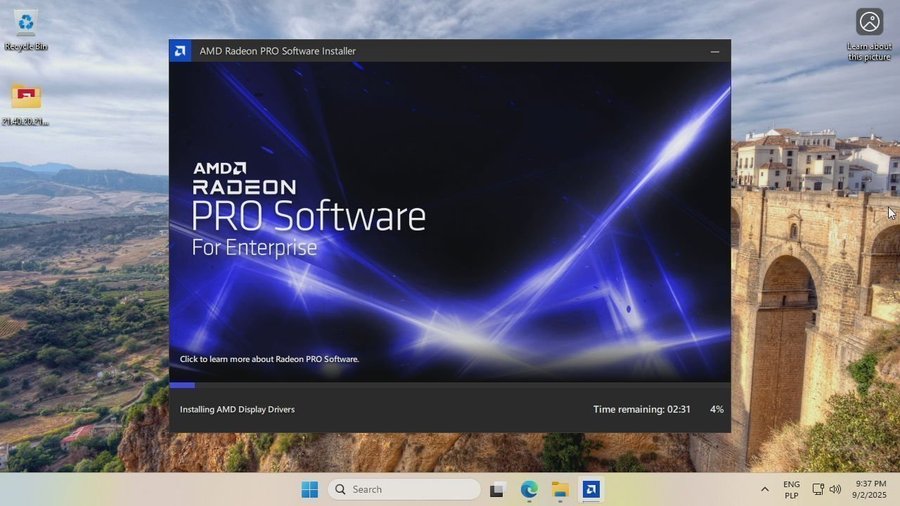900x506 pixels.
Task: Open the Recycle Bin desktop icon
Action: point(26,24)
